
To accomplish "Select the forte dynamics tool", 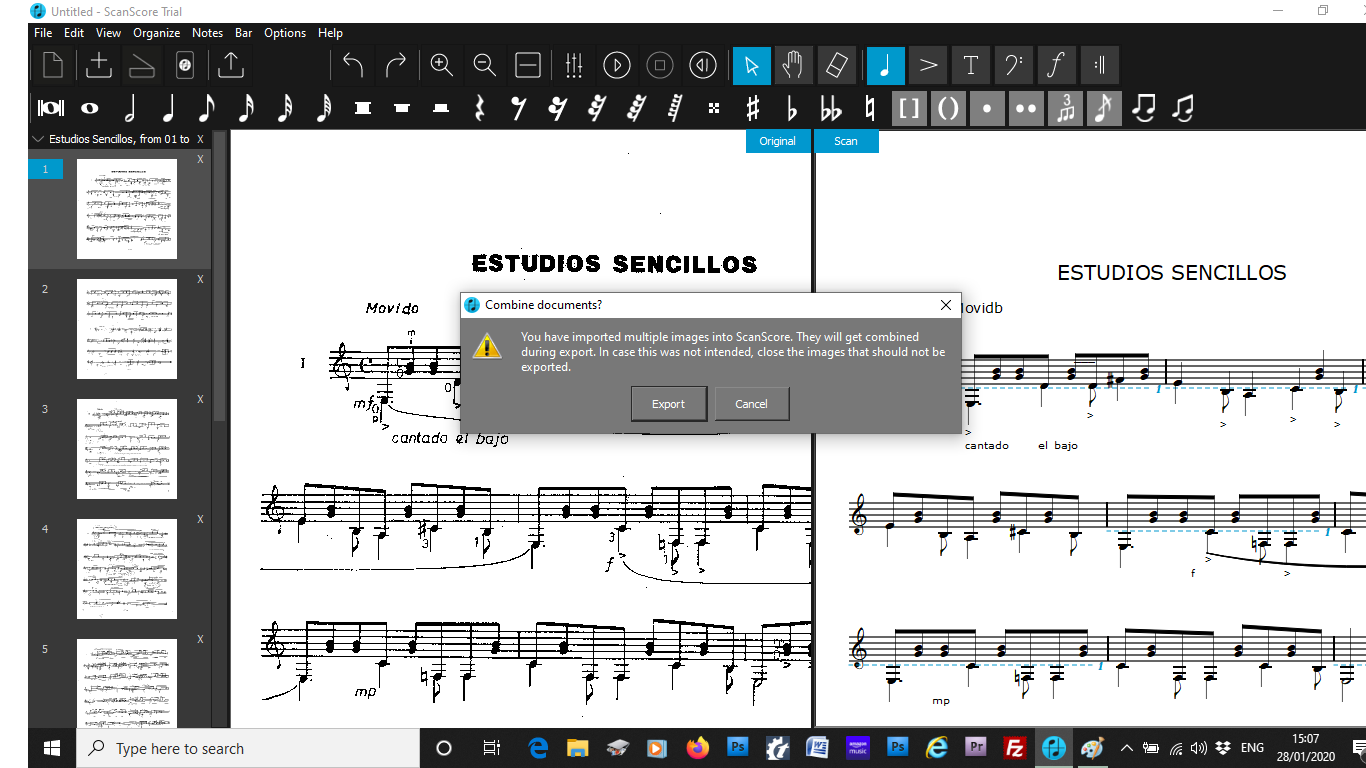I will pos(1056,66).
